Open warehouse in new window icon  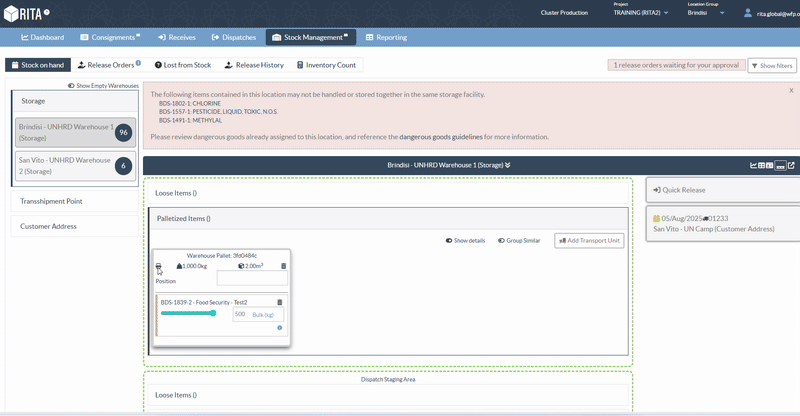coord(792,165)
